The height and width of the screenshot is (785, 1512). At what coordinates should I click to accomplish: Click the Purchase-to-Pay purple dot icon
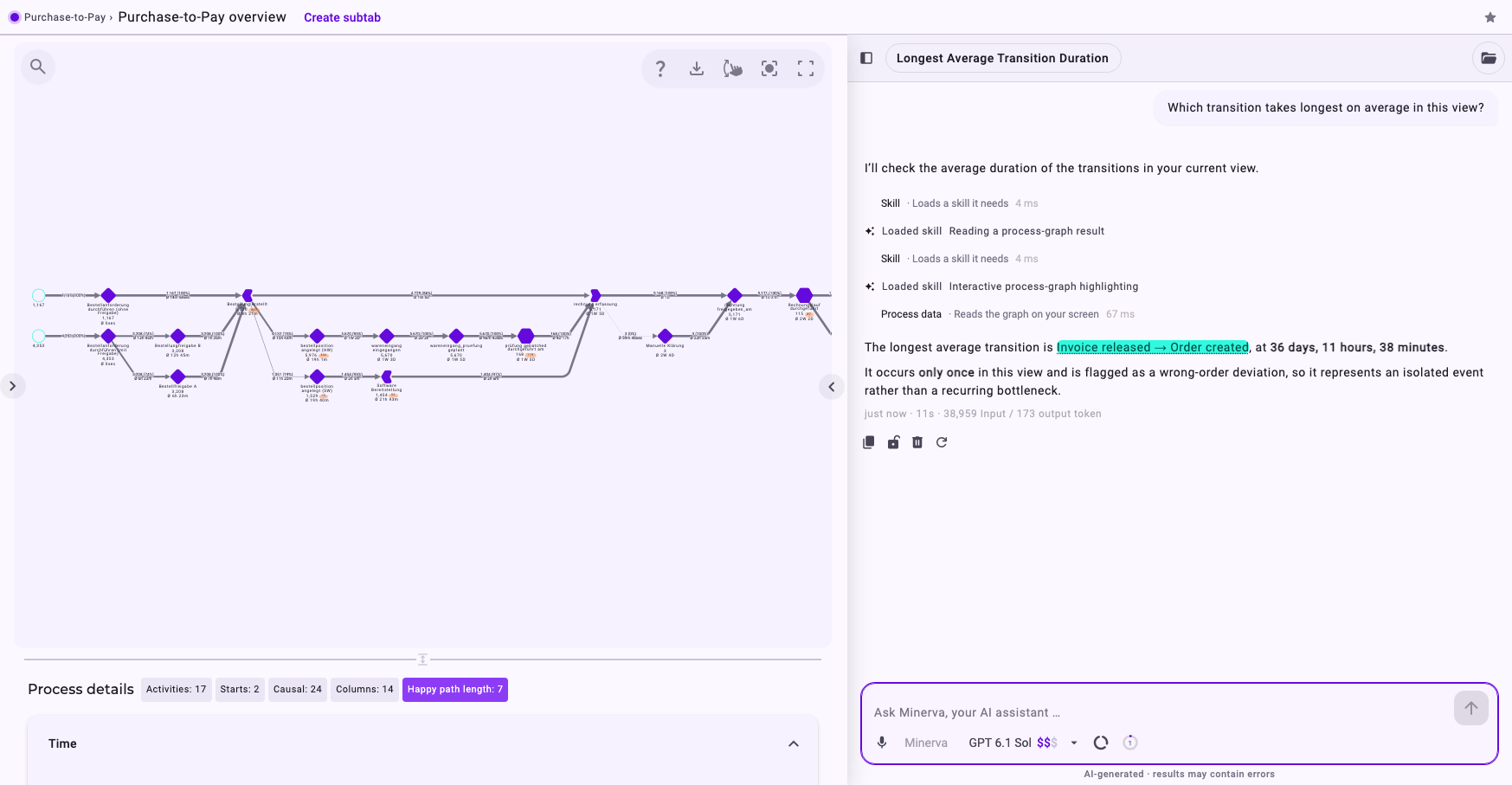(x=14, y=17)
